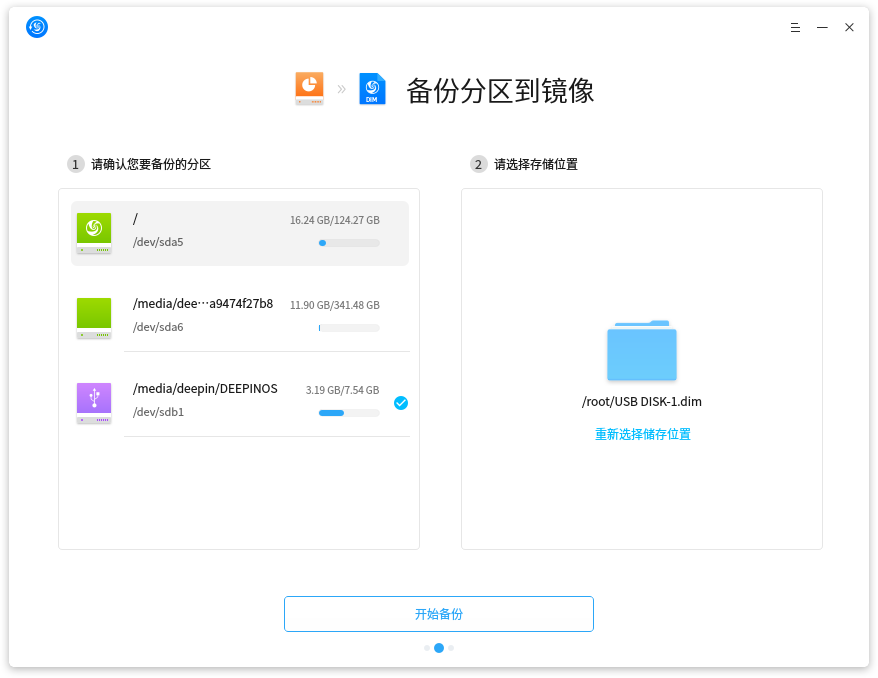
Task: Click the step 1 numbered circle icon
Action: [75, 163]
